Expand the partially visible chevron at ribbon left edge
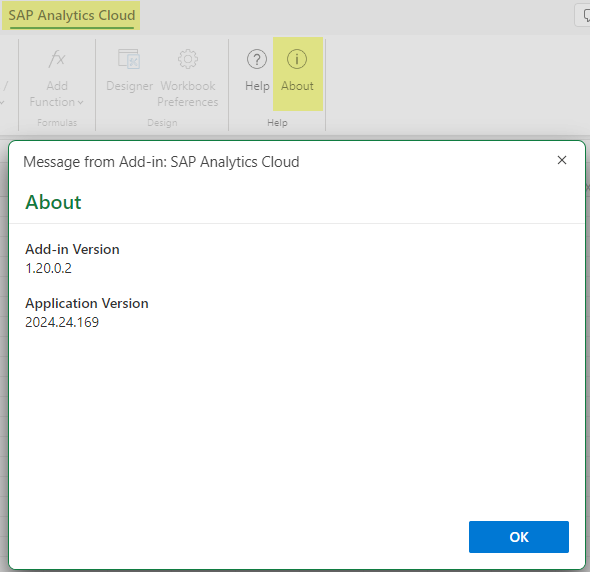Screen dimensions: 590x572 tap(2, 102)
